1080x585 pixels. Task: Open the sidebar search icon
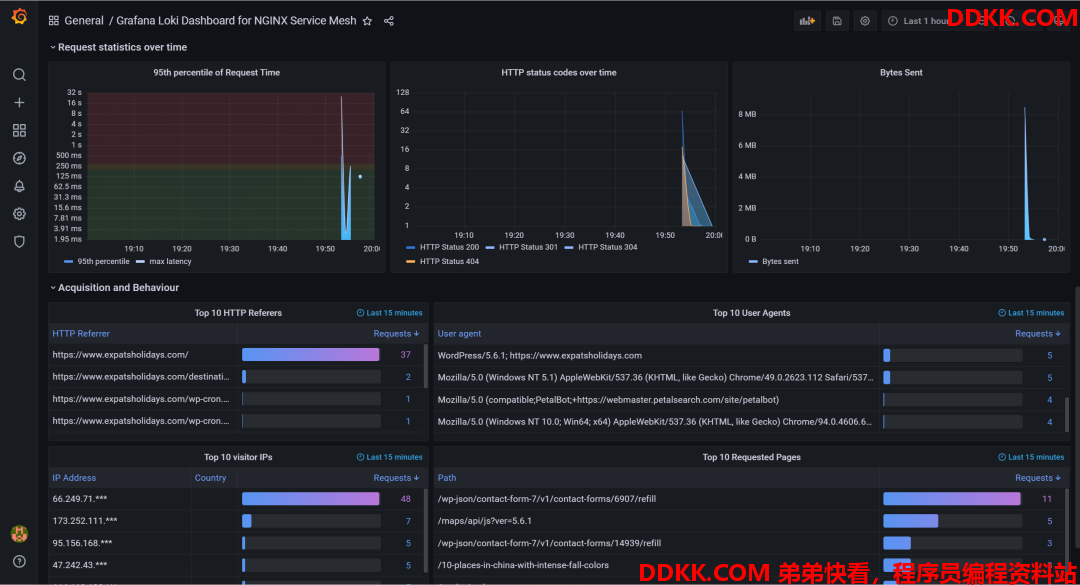click(19, 74)
